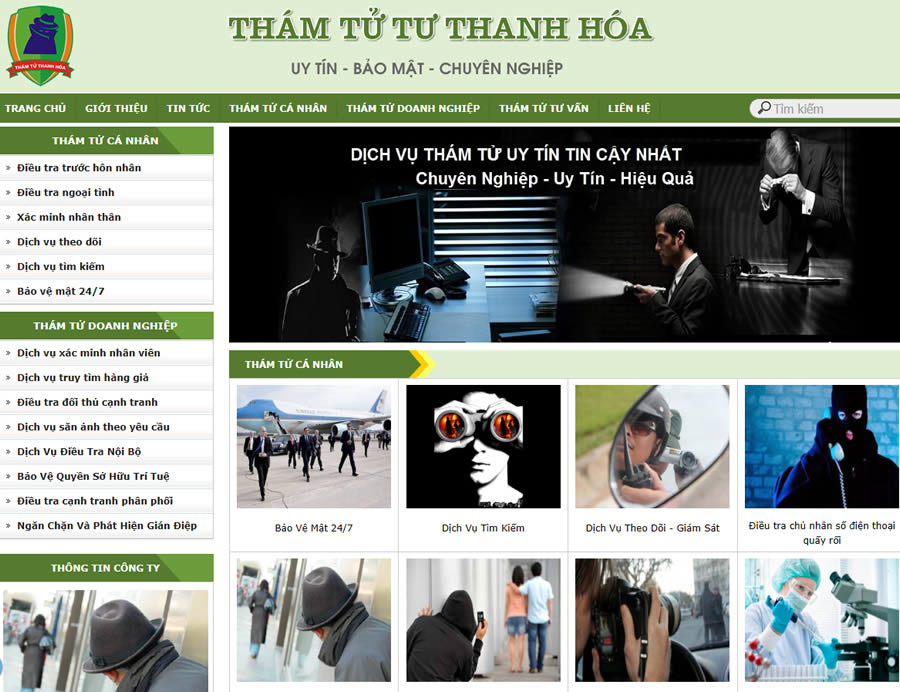The image size is (900, 692).
Task: Click the yellow chevron beside Thám Tử Cá Nhân heading
Action: pos(423,364)
